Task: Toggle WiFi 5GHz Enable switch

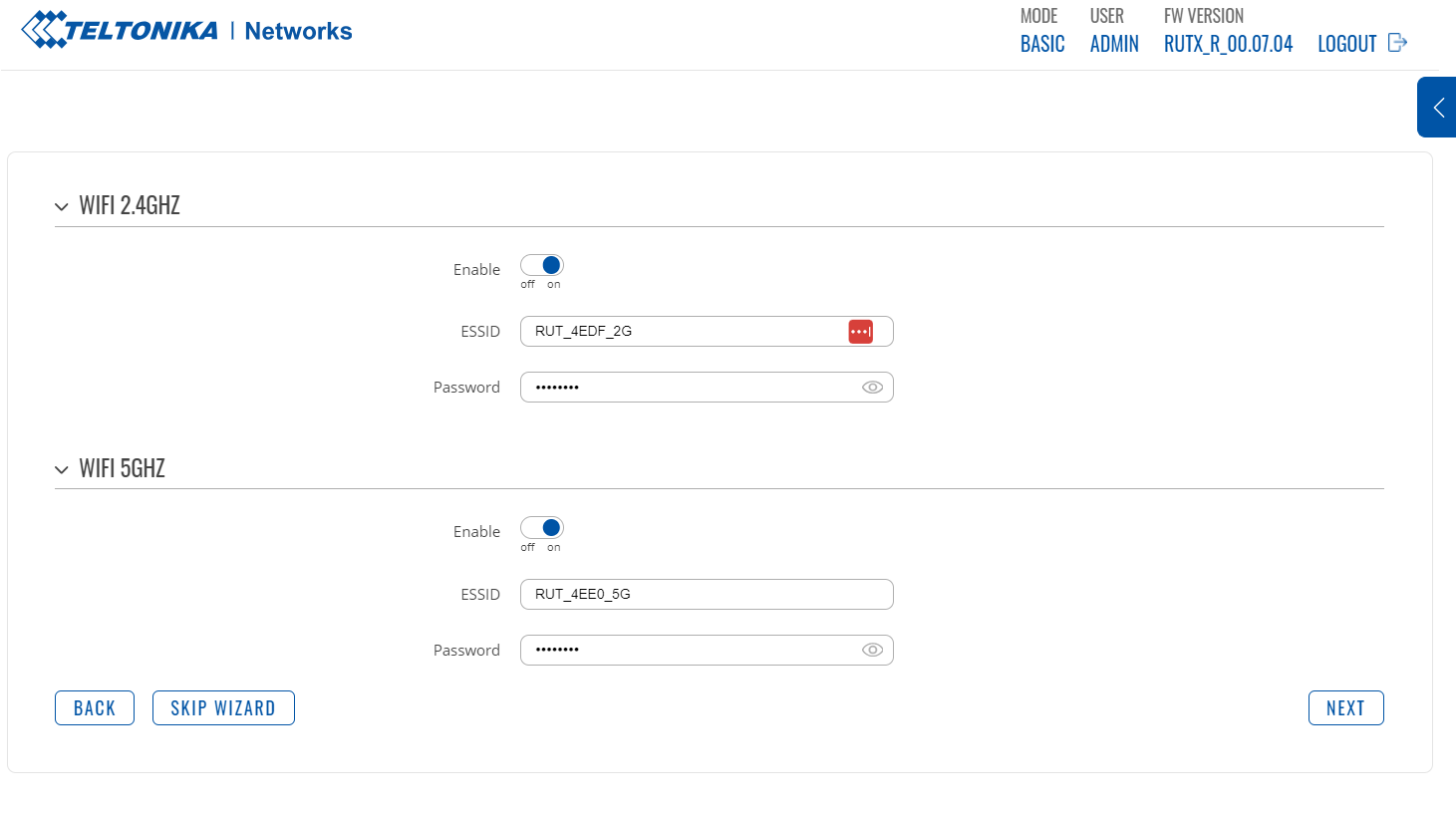Action: pyautogui.click(x=542, y=528)
